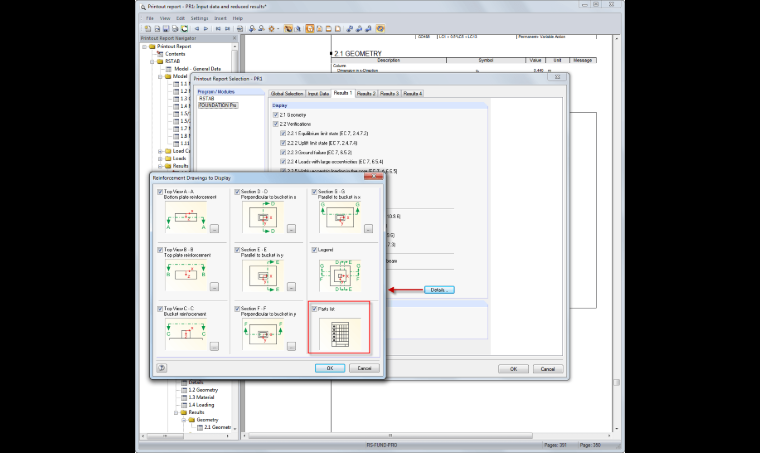Select 1.2 Geometry item in navigator tree
This screenshot has width=760, height=453.
[x=203, y=390]
